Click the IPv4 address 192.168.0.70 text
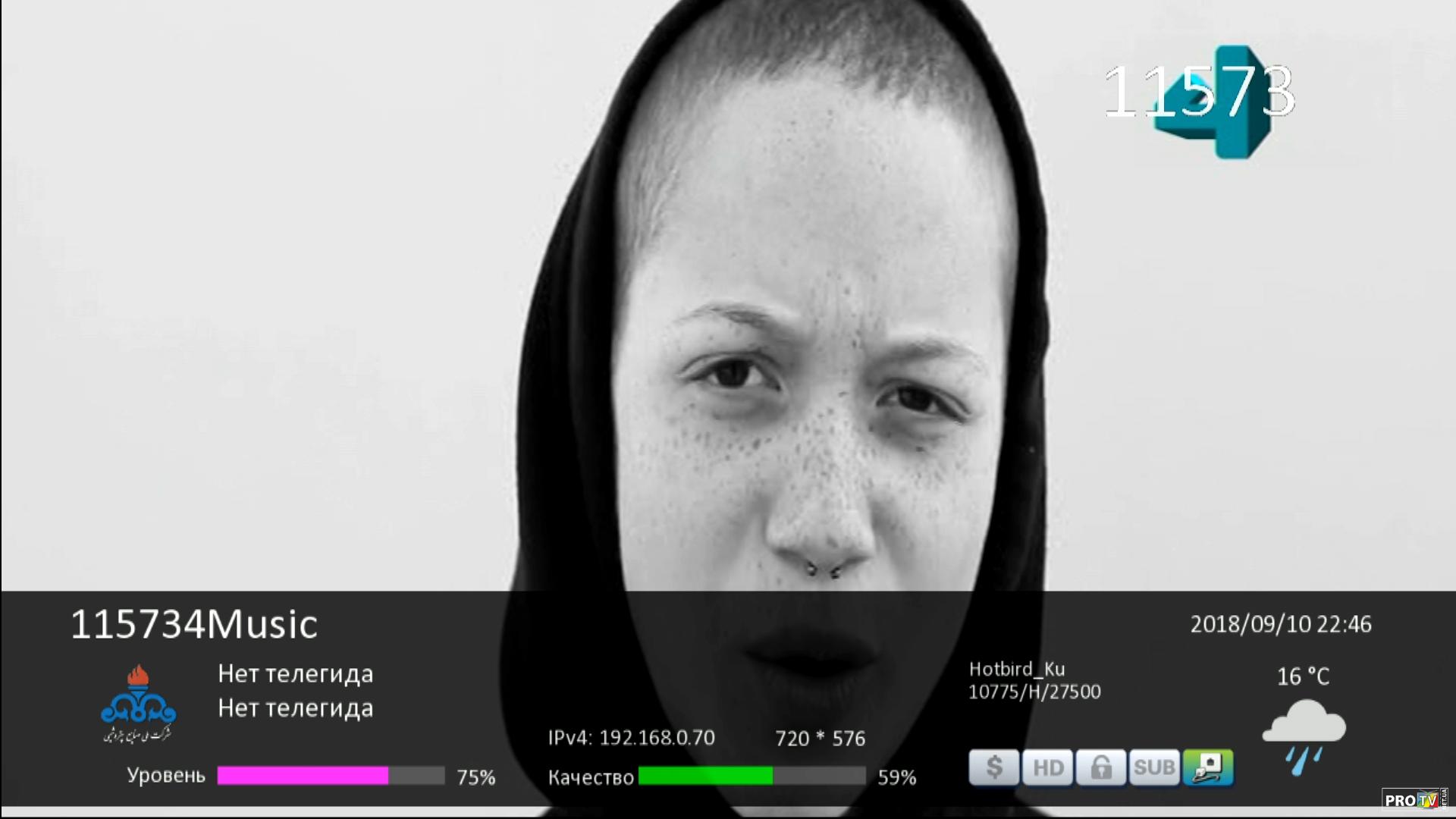Image resolution: width=1456 pixels, height=819 pixels. click(x=631, y=738)
